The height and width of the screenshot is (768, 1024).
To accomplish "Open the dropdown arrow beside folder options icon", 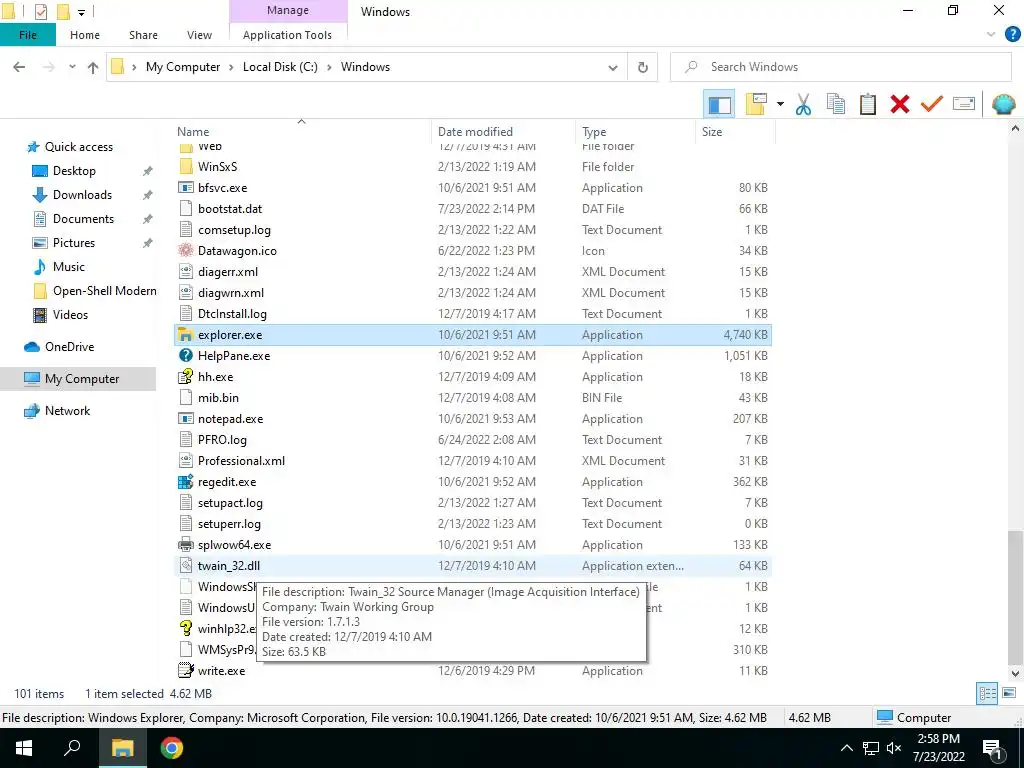I will [x=780, y=104].
